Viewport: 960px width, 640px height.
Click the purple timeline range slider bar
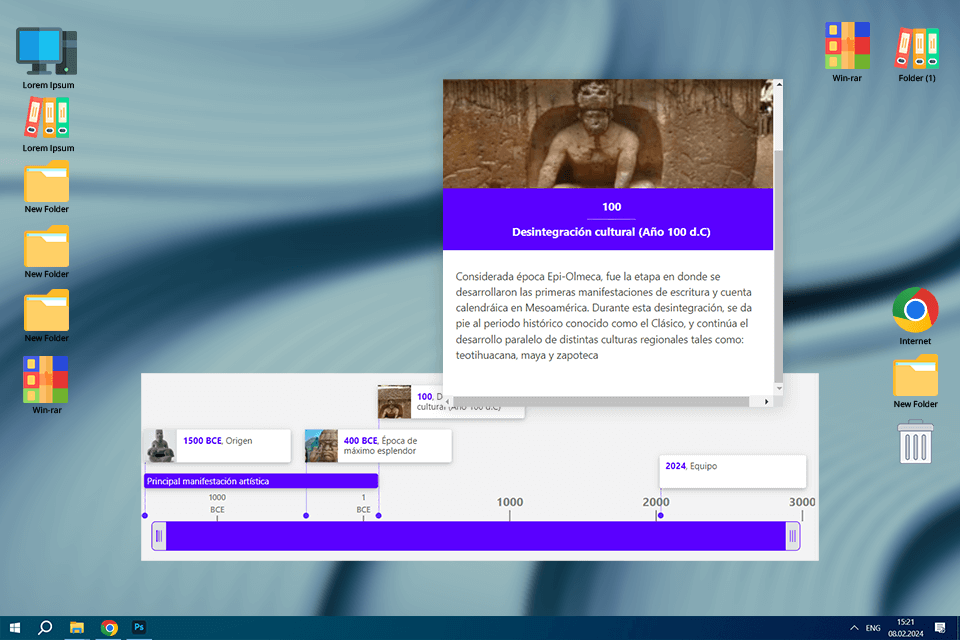(x=476, y=536)
